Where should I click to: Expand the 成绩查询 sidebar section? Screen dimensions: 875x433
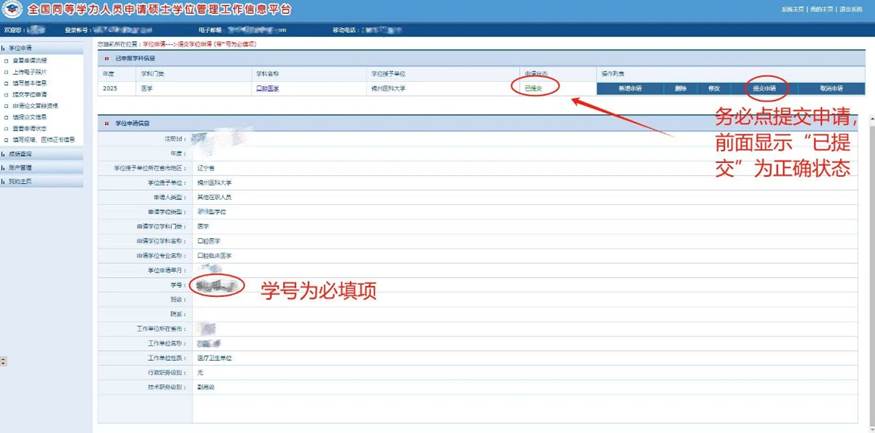[20, 155]
